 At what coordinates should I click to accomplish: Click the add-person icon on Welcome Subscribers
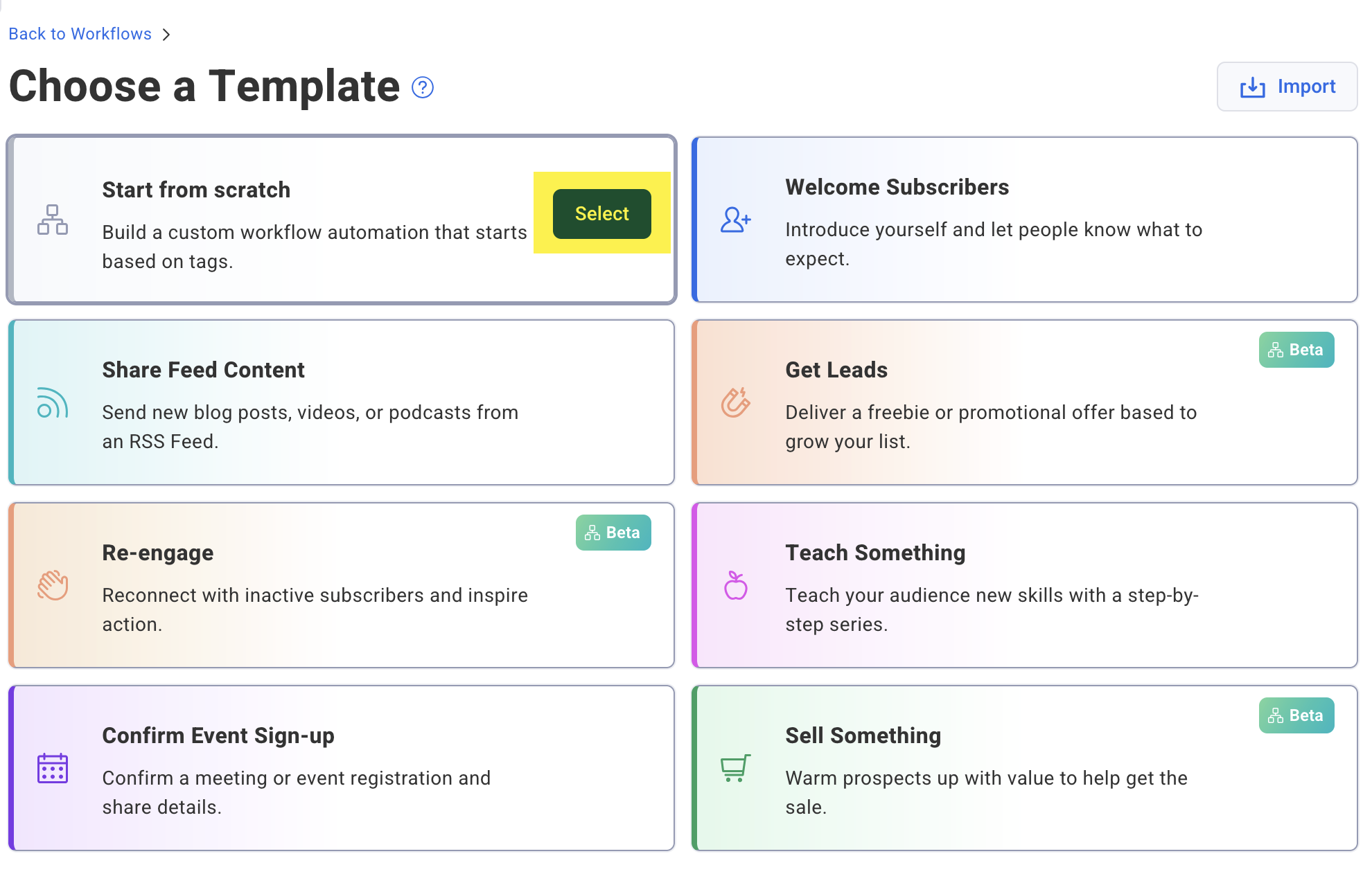pos(735,220)
